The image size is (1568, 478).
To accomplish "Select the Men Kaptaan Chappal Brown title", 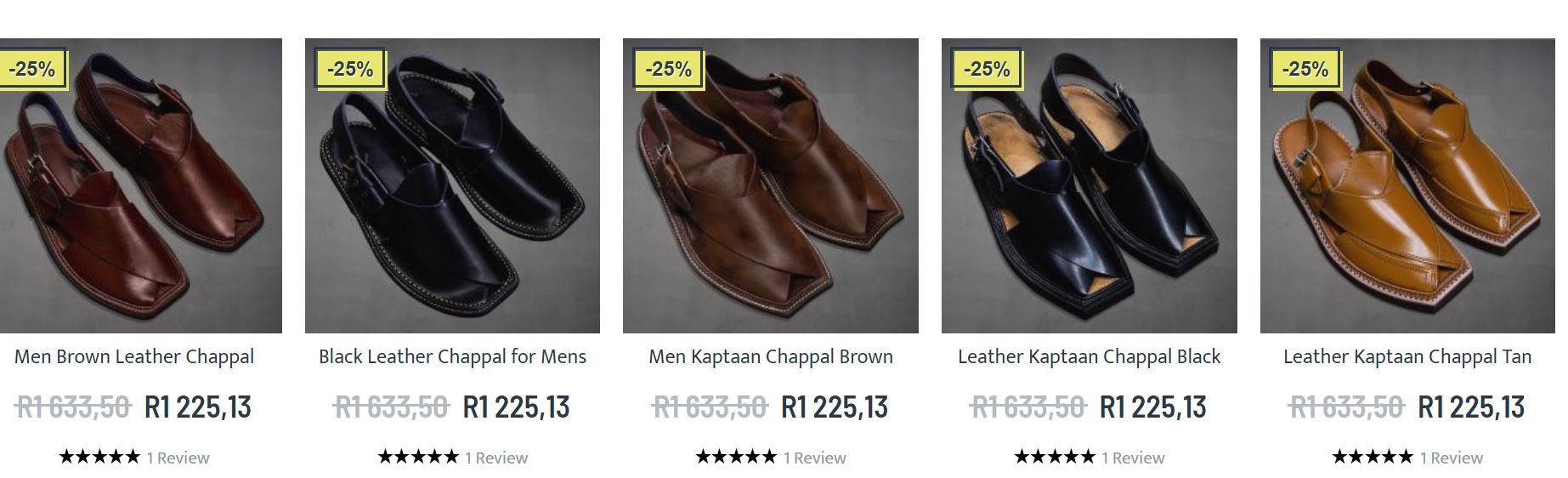I will pos(771,357).
